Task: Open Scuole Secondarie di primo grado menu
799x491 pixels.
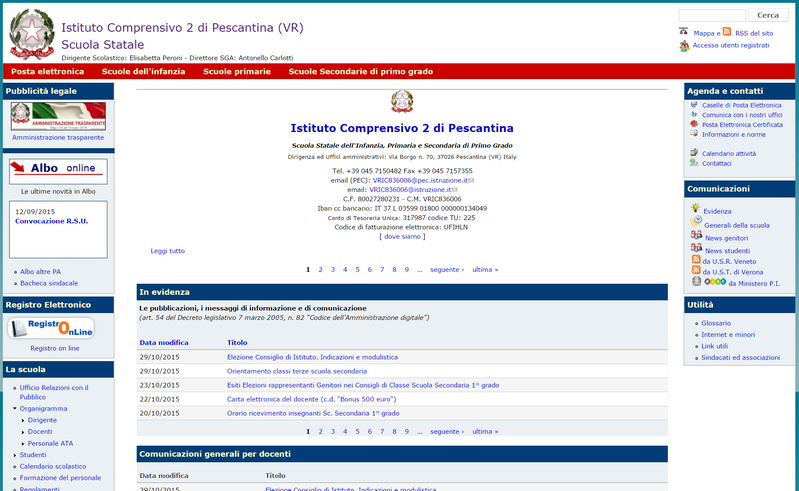Action: tap(361, 72)
